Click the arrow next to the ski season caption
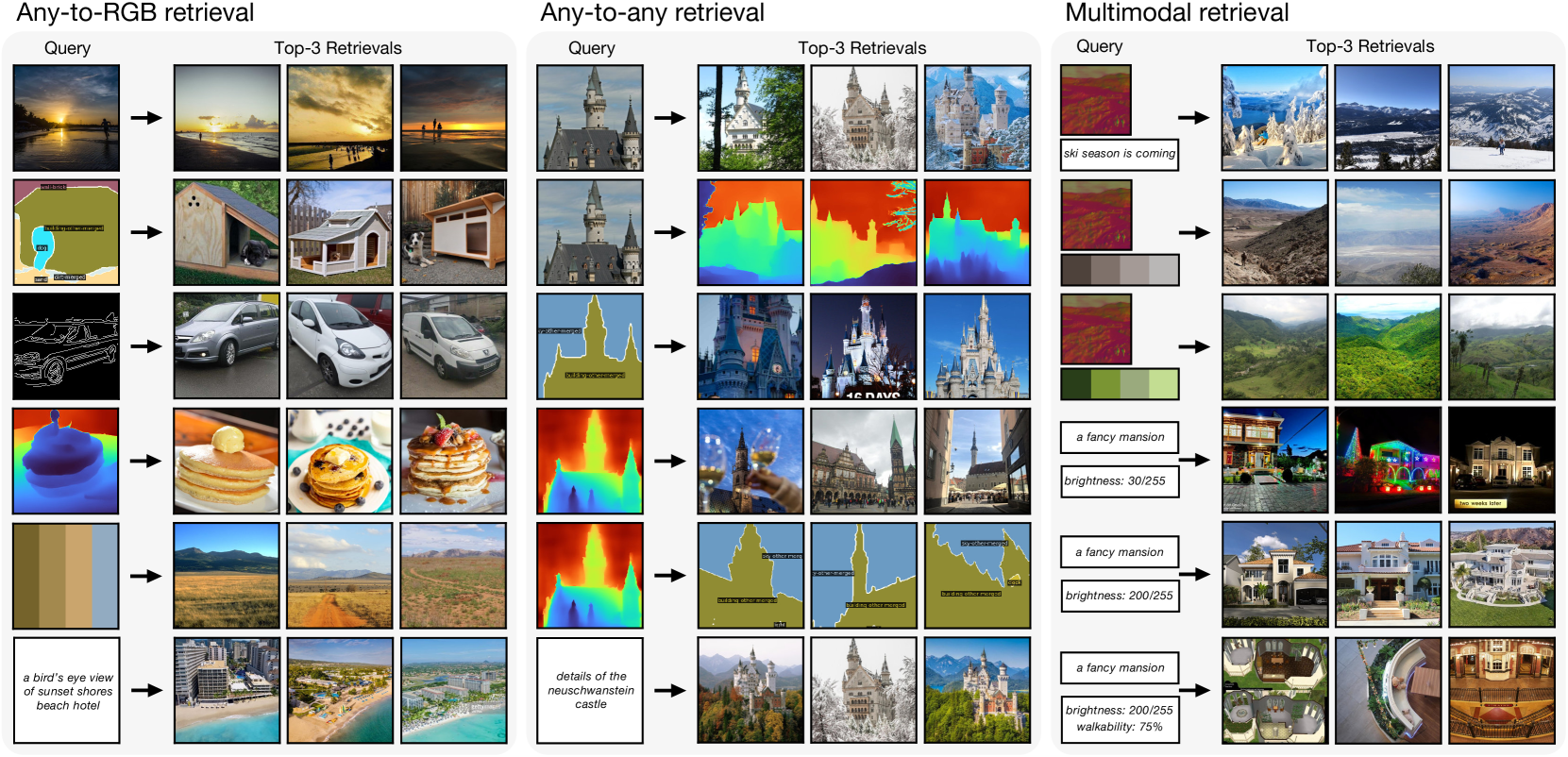 [x=1193, y=118]
